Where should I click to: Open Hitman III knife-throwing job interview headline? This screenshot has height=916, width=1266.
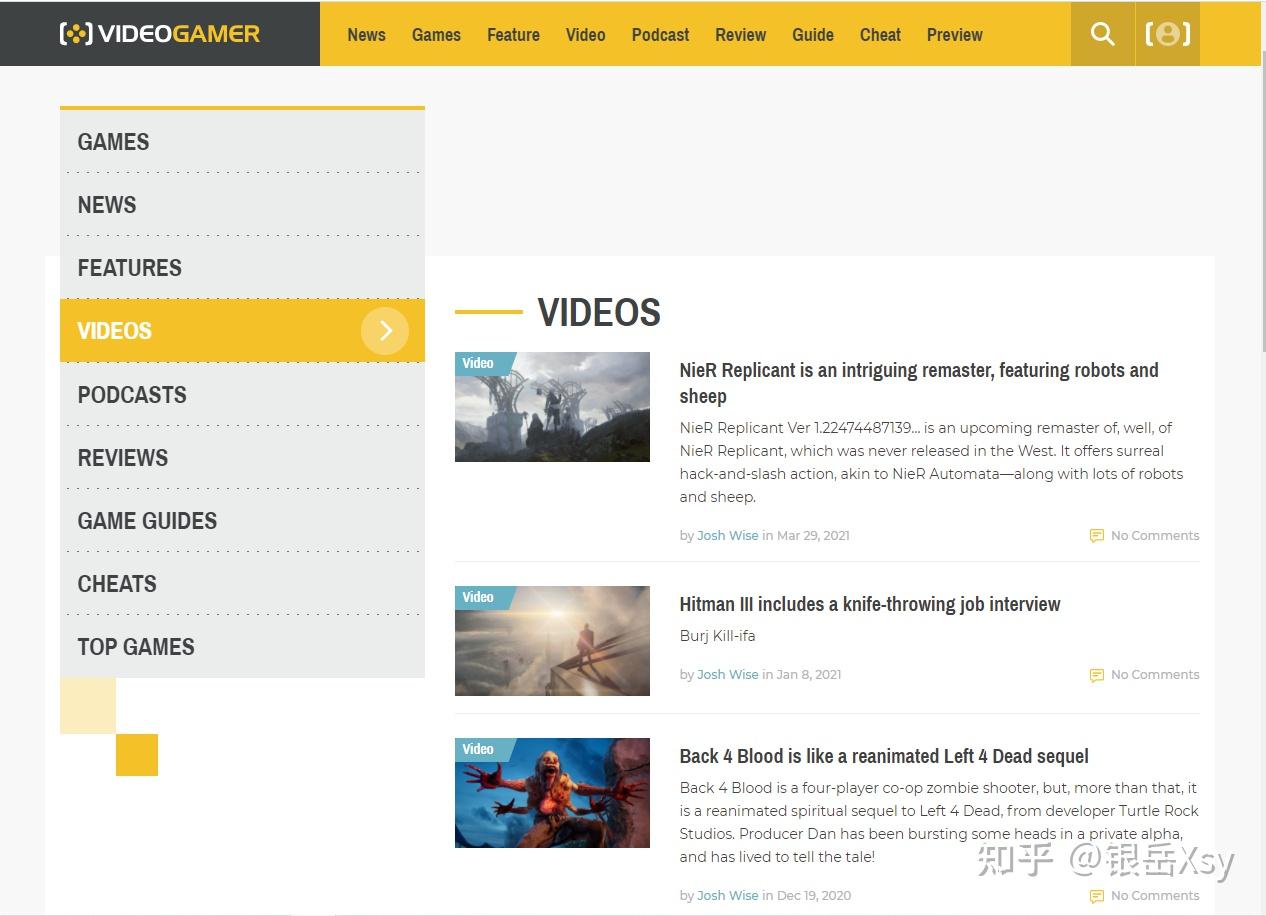[x=869, y=604]
